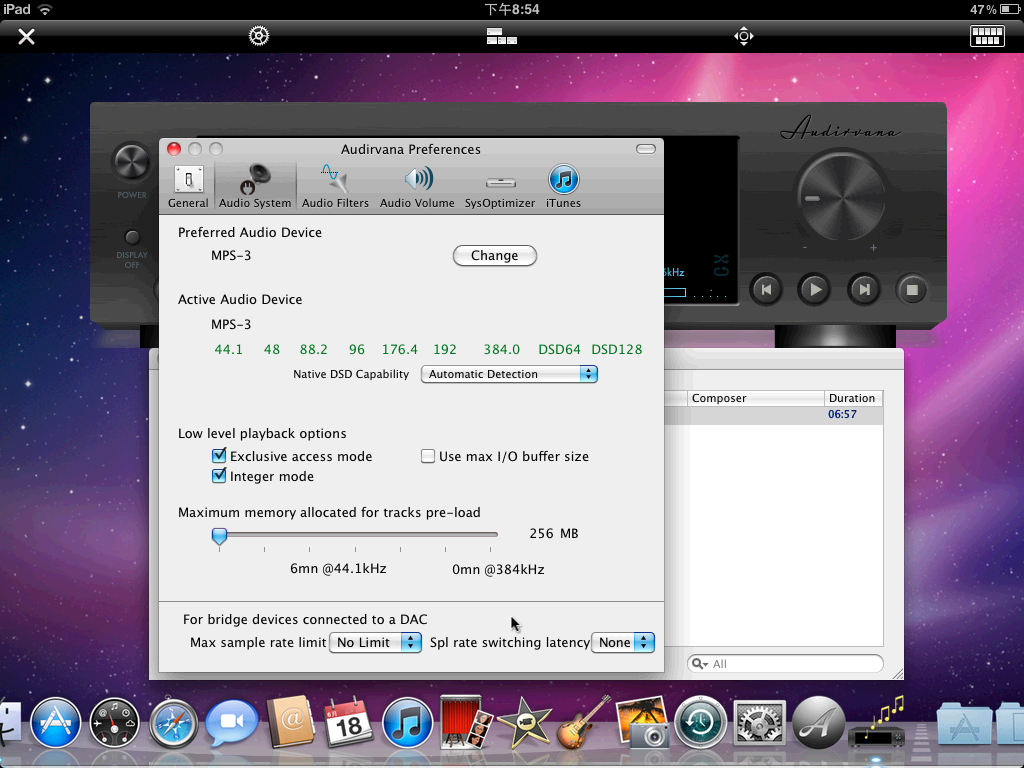Open Dashboard from the dock
Screen dimensions: 1024x768
pos(114,723)
